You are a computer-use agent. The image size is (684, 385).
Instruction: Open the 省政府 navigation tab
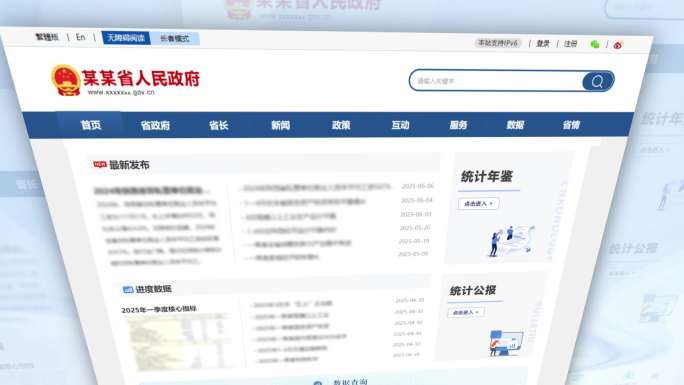pyautogui.click(x=155, y=126)
